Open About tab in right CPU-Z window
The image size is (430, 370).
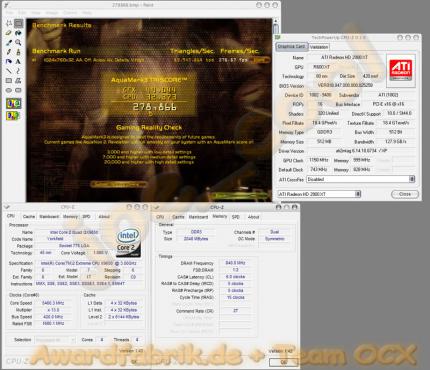click(x=253, y=217)
